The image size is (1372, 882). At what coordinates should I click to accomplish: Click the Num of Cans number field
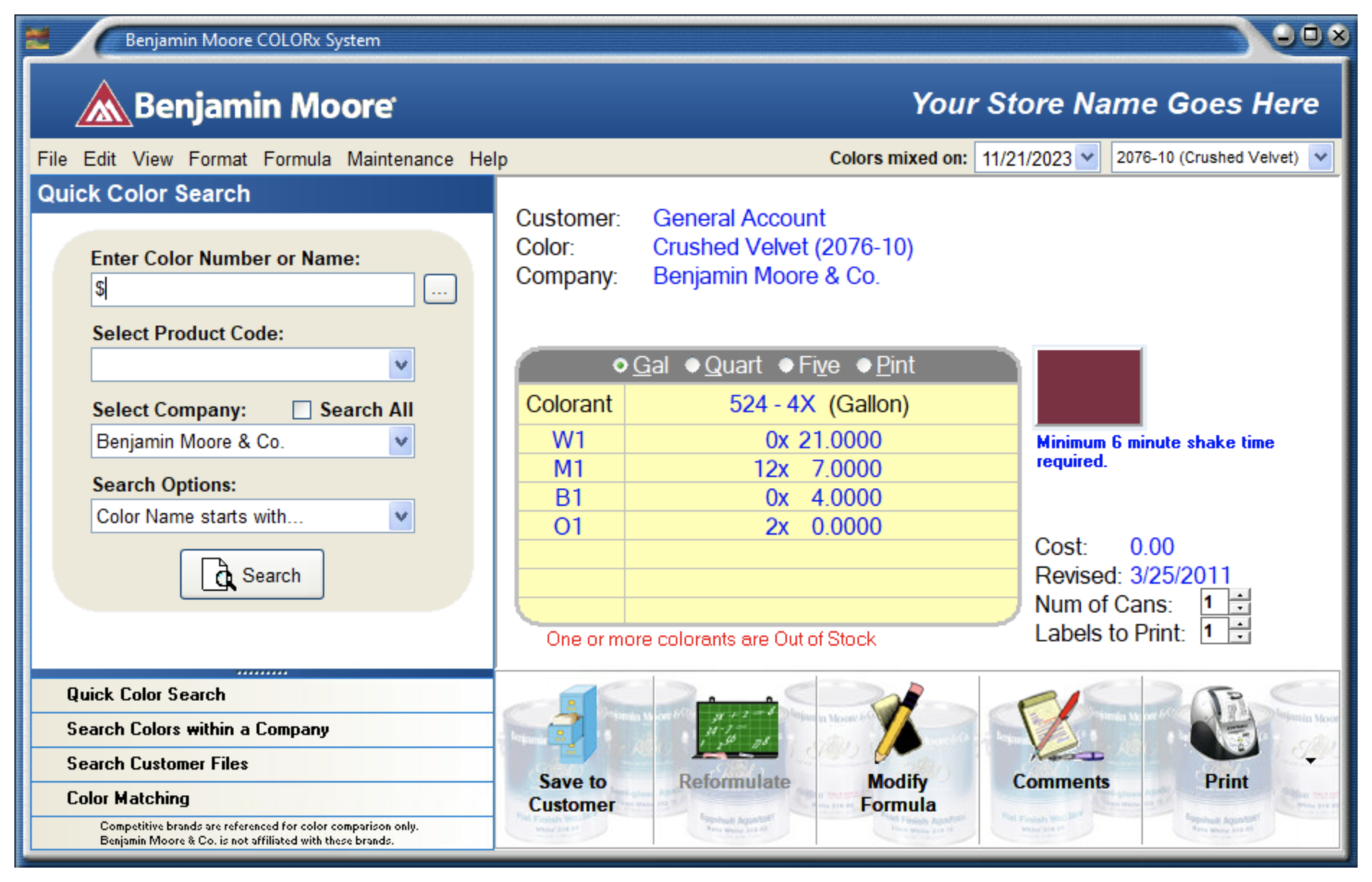[1215, 602]
